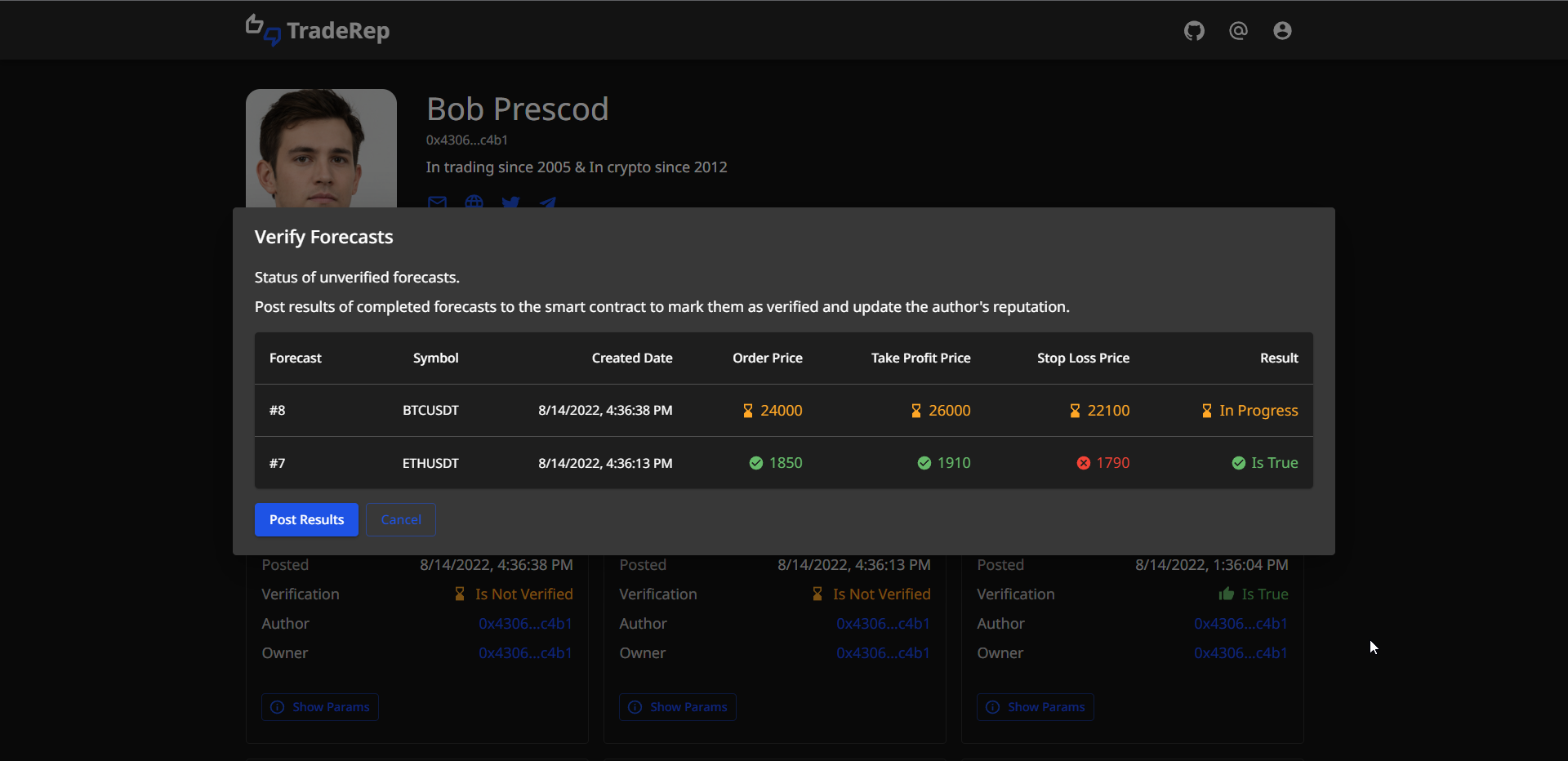Open the user account icon
The image size is (1568, 761).
click(1282, 31)
